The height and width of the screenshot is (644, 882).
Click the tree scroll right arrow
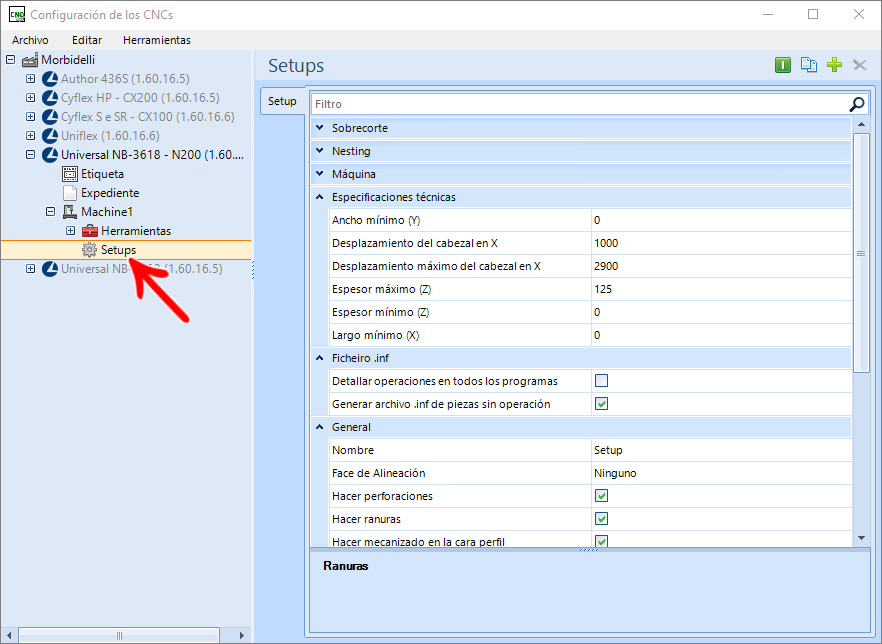[241, 636]
